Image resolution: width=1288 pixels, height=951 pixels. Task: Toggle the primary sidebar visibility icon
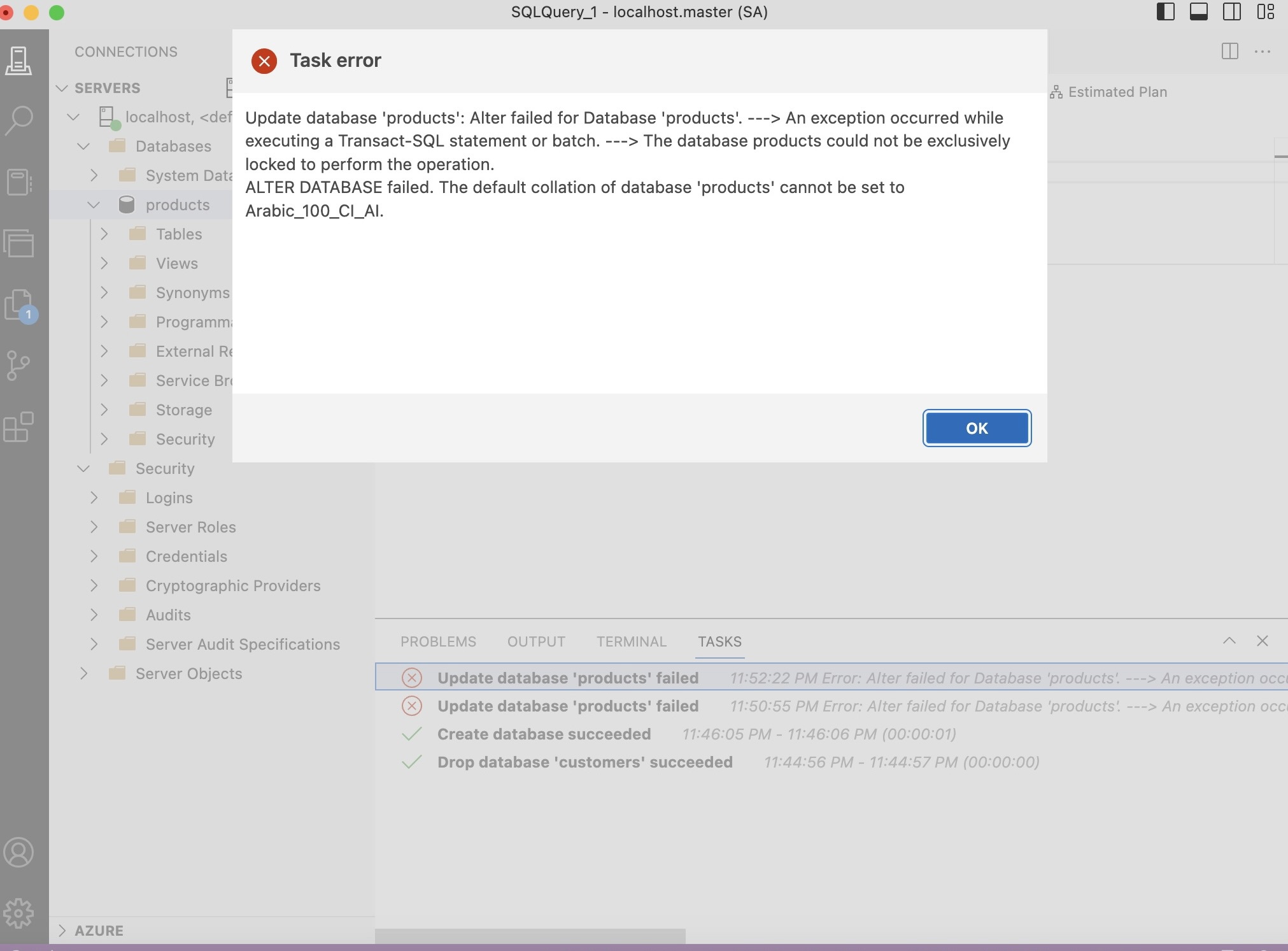1166,12
